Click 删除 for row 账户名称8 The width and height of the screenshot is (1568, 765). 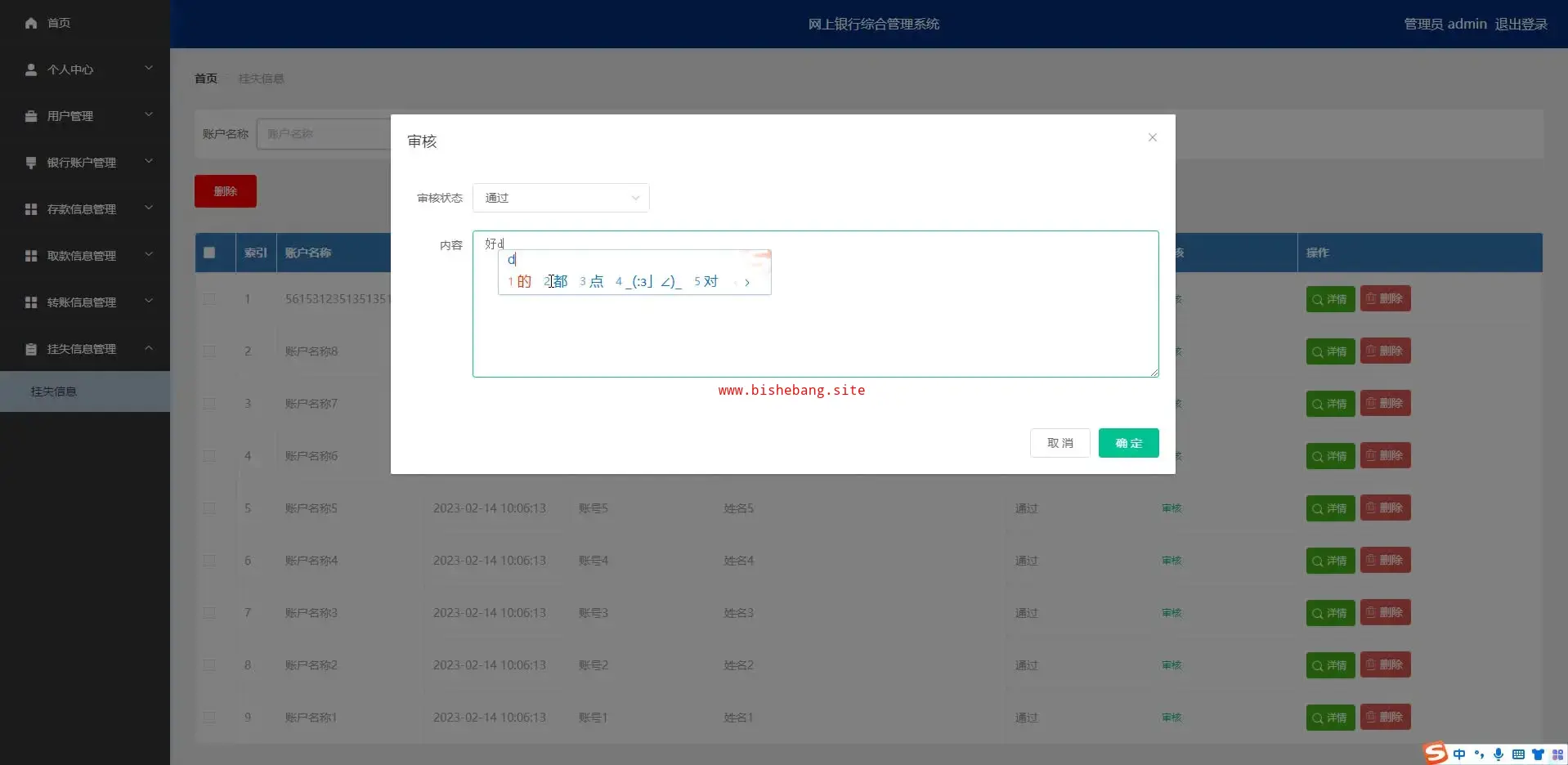pyautogui.click(x=1386, y=351)
